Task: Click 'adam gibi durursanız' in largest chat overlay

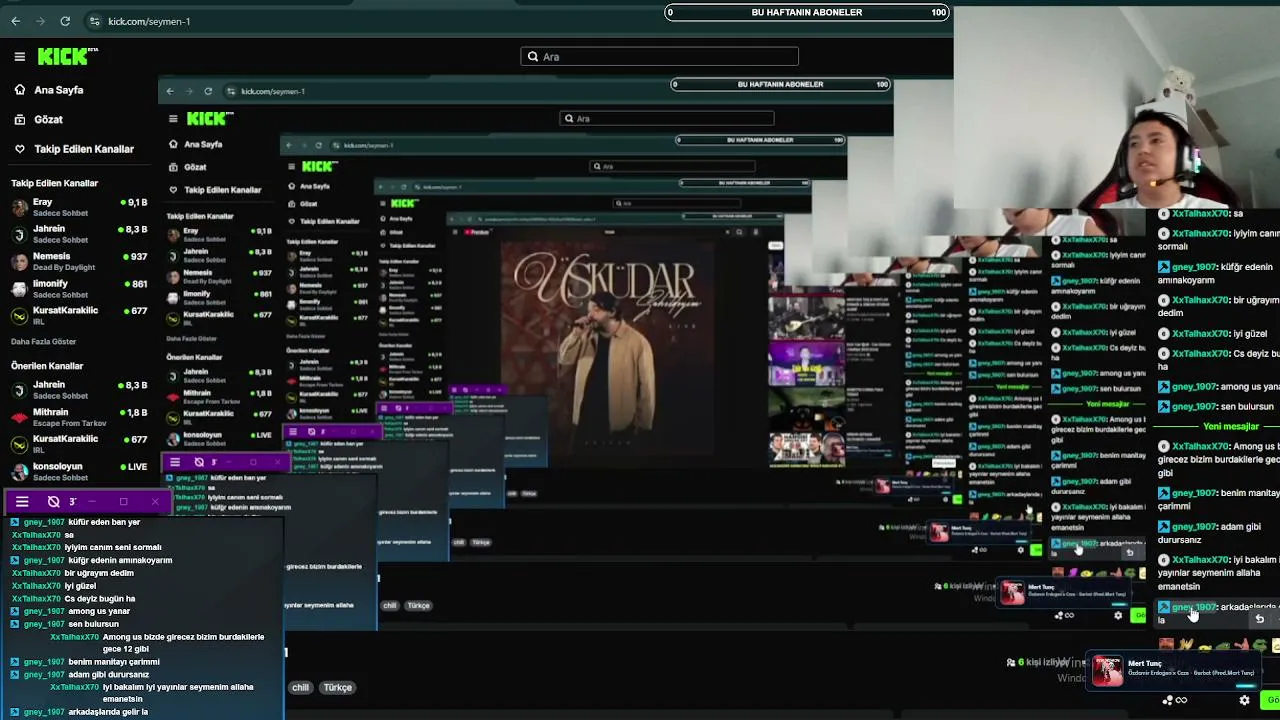Action: tap(108, 675)
